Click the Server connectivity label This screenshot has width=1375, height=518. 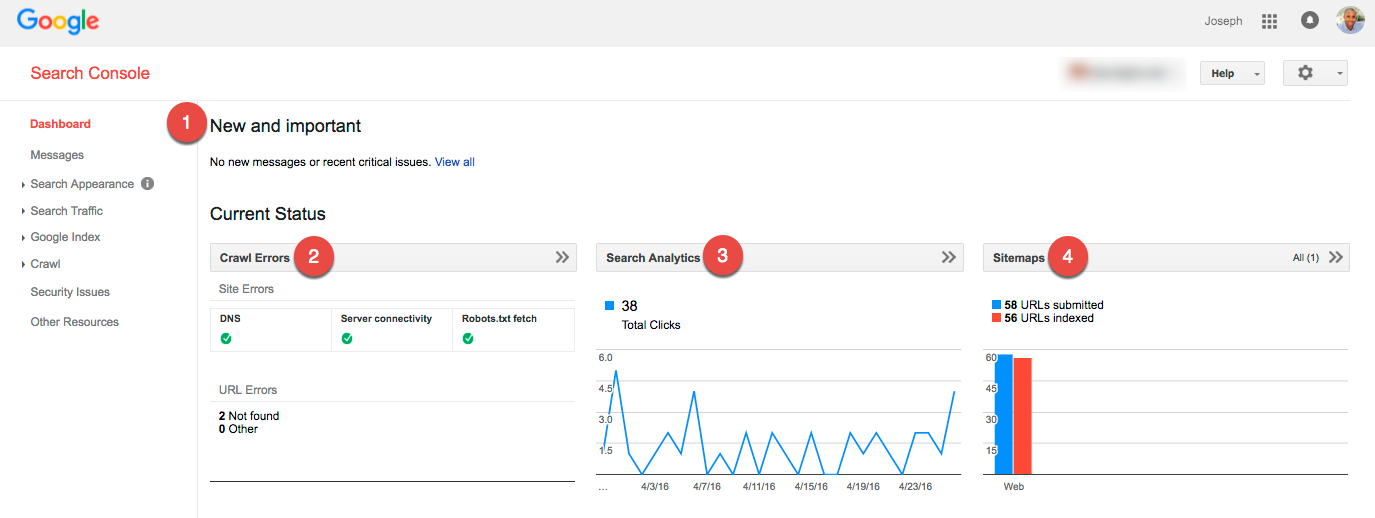point(386,319)
